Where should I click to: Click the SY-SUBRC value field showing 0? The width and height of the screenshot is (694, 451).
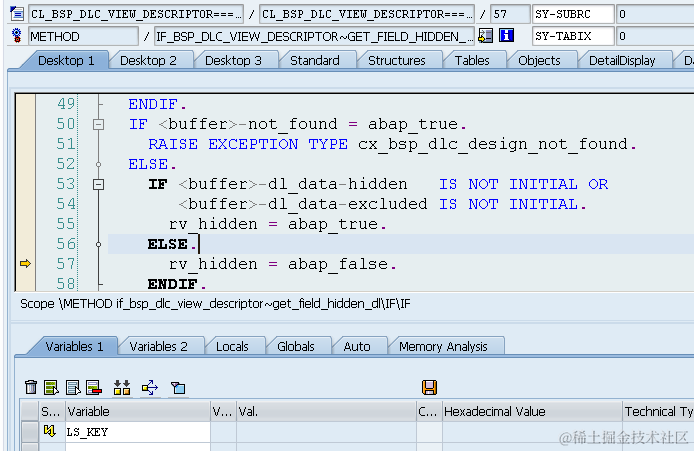pos(655,14)
